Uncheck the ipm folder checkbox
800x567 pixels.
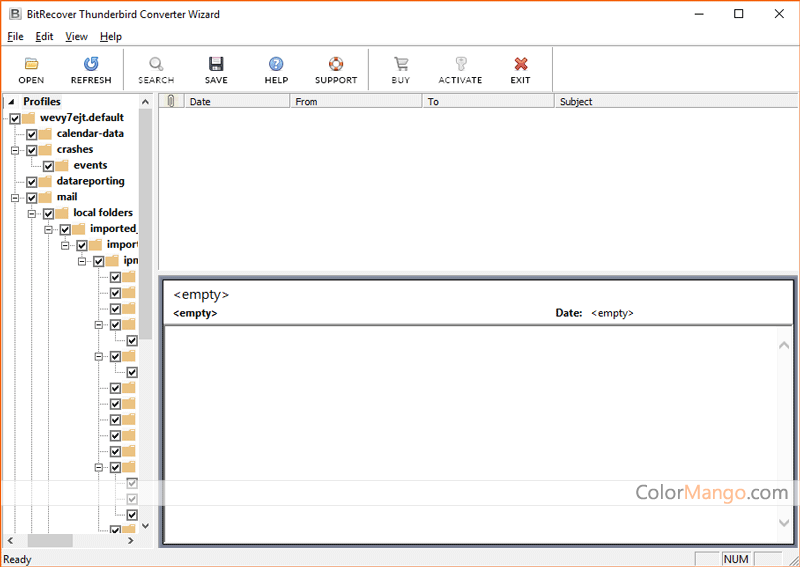tap(99, 261)
